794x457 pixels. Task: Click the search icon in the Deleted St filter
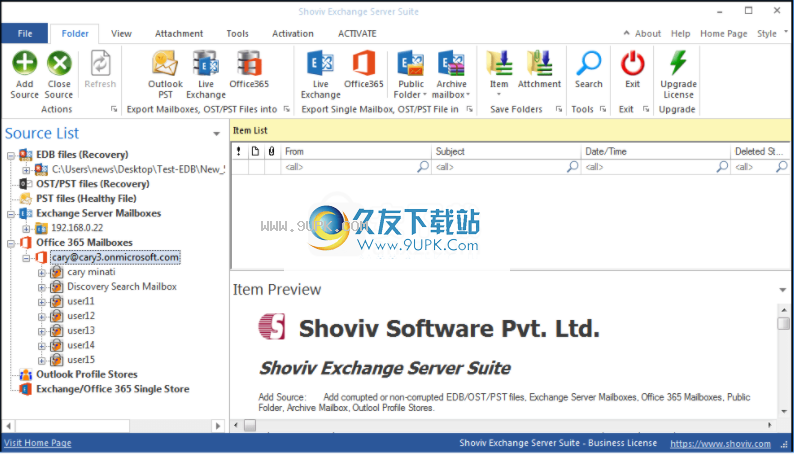[x=782, y=166]
